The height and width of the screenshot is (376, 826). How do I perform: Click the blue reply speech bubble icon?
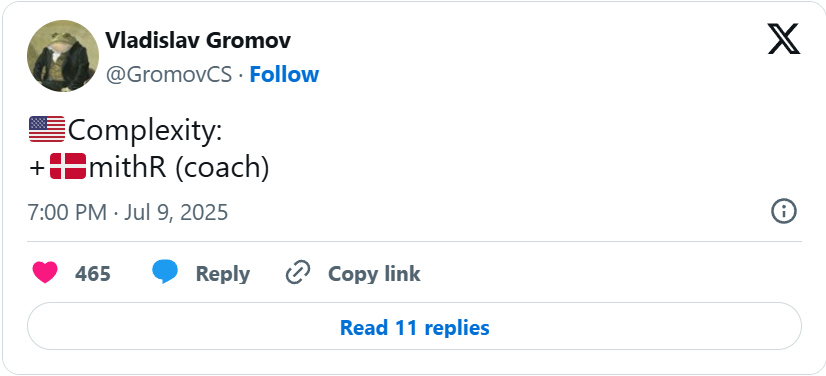click(165, 272)
